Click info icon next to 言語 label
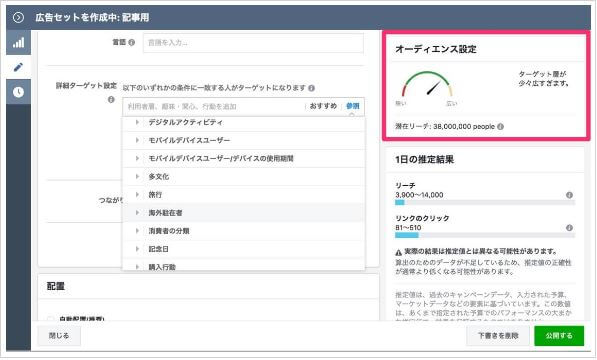This screenshot has width=597, height=360. (131, 42)
